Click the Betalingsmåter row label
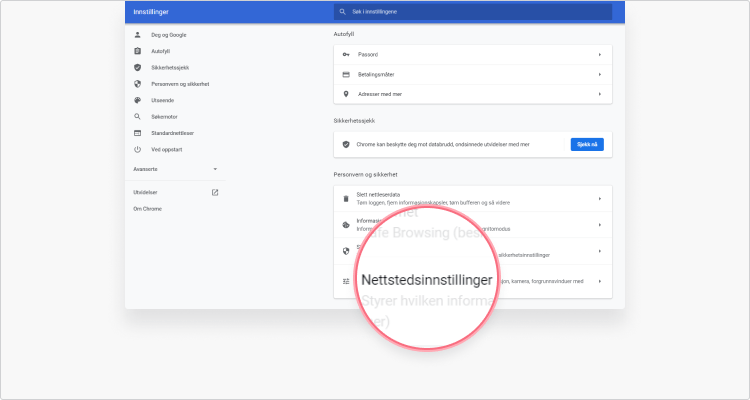750x400 pixels. pos(376,75)
